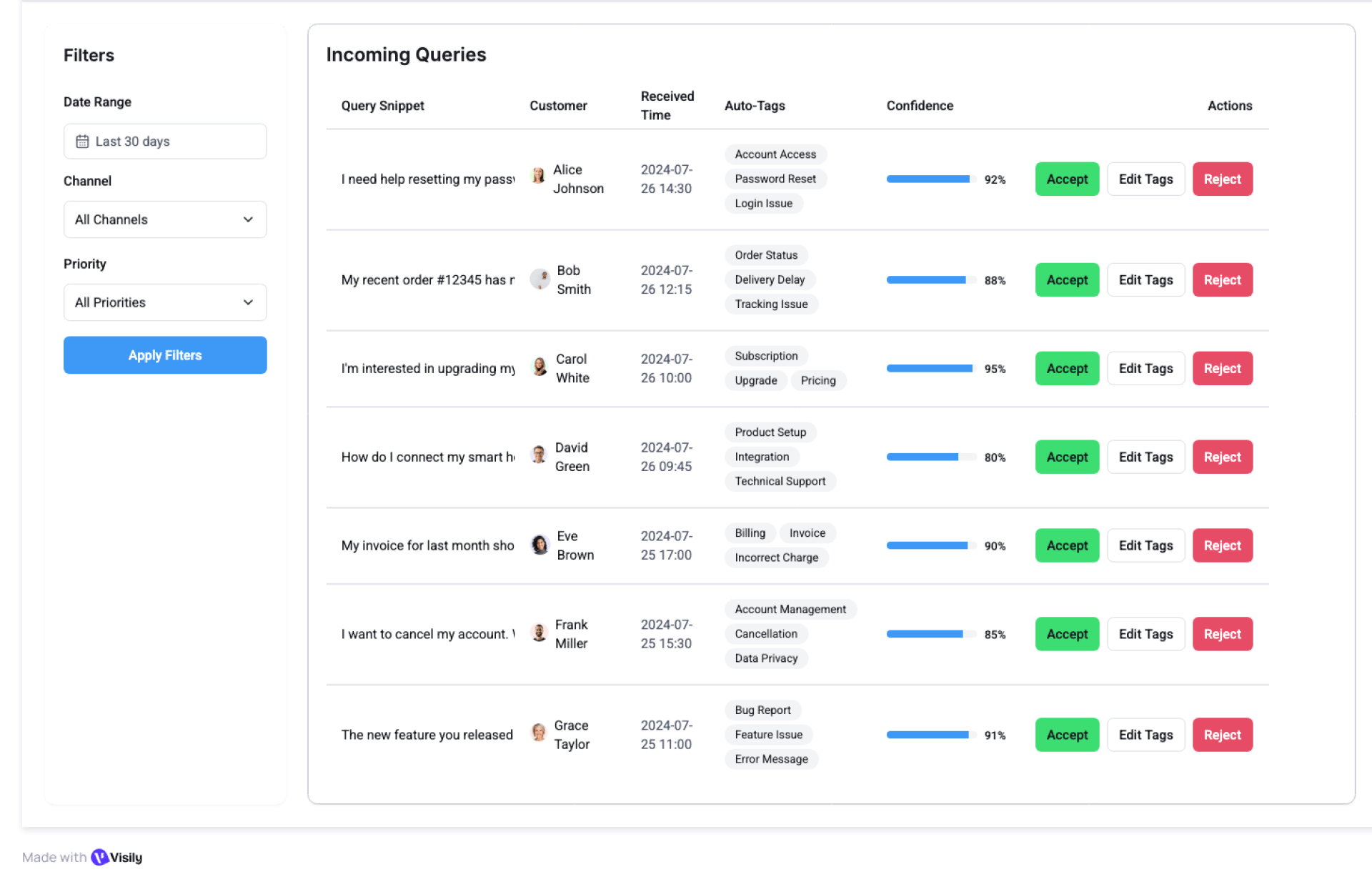Click Eve Brown's avatar
The image size is (1372, 892).
click(x=540, y=545)
